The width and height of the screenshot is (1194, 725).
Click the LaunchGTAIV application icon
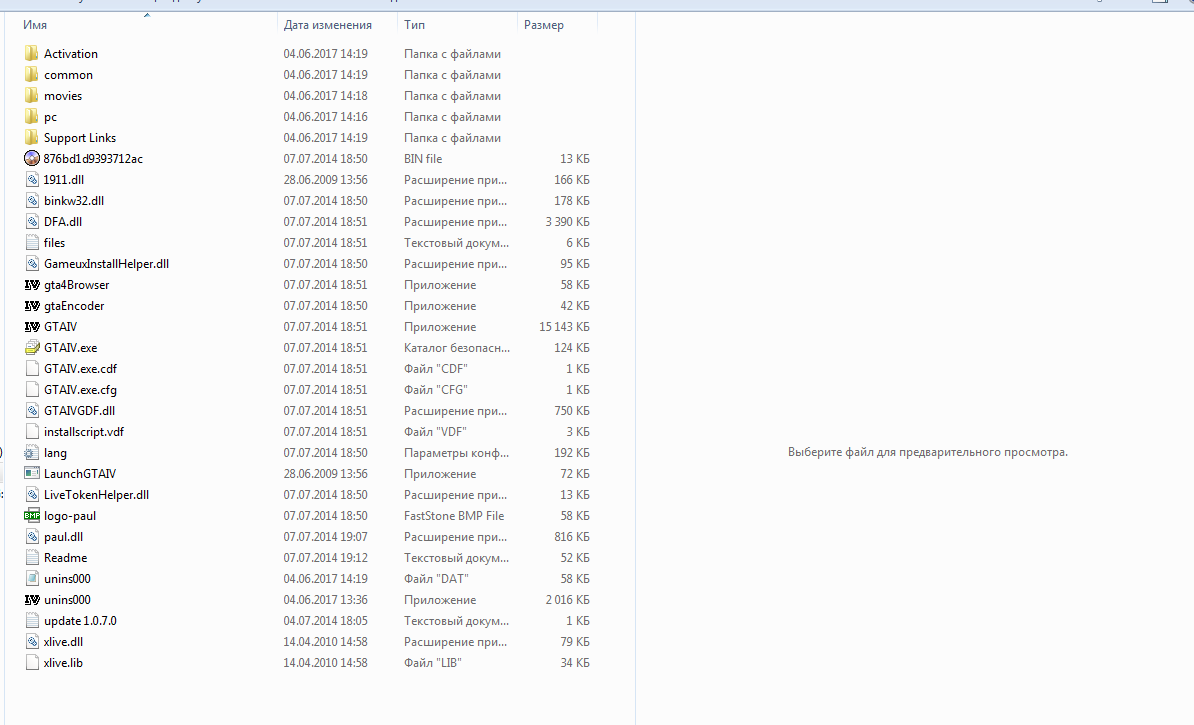point(32,474)
